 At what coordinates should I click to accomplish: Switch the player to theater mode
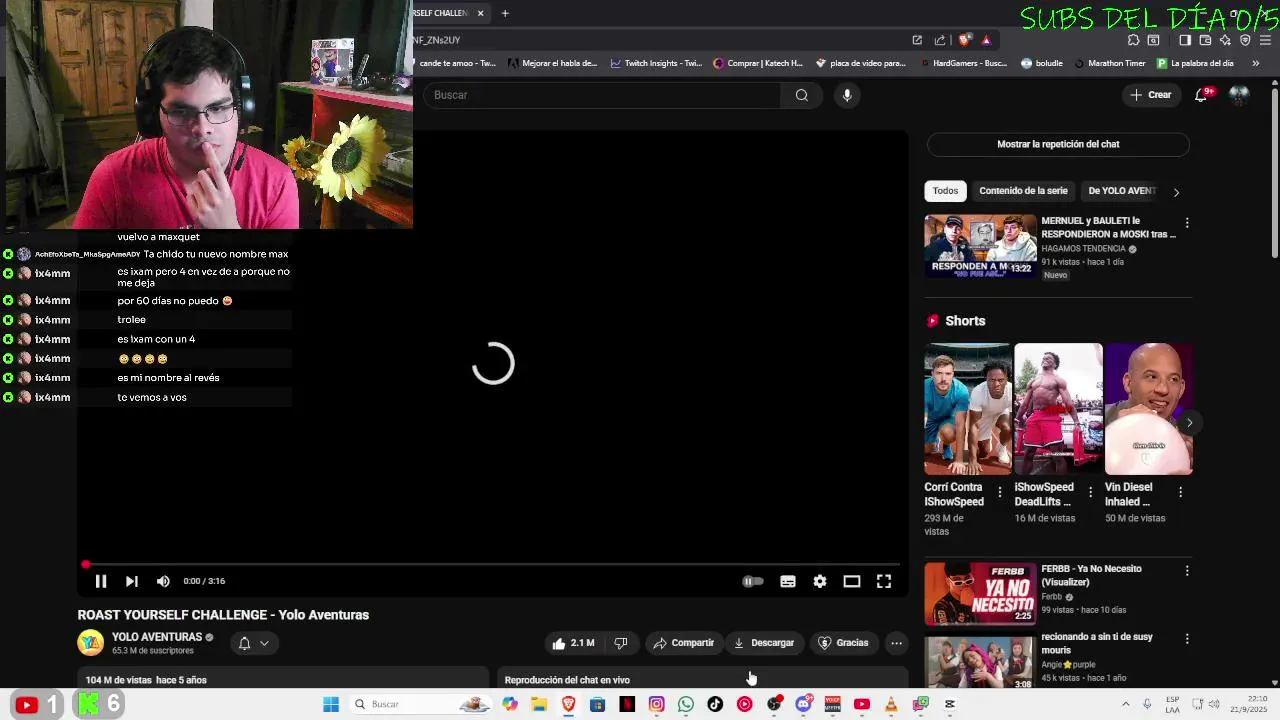click(852, 581)
